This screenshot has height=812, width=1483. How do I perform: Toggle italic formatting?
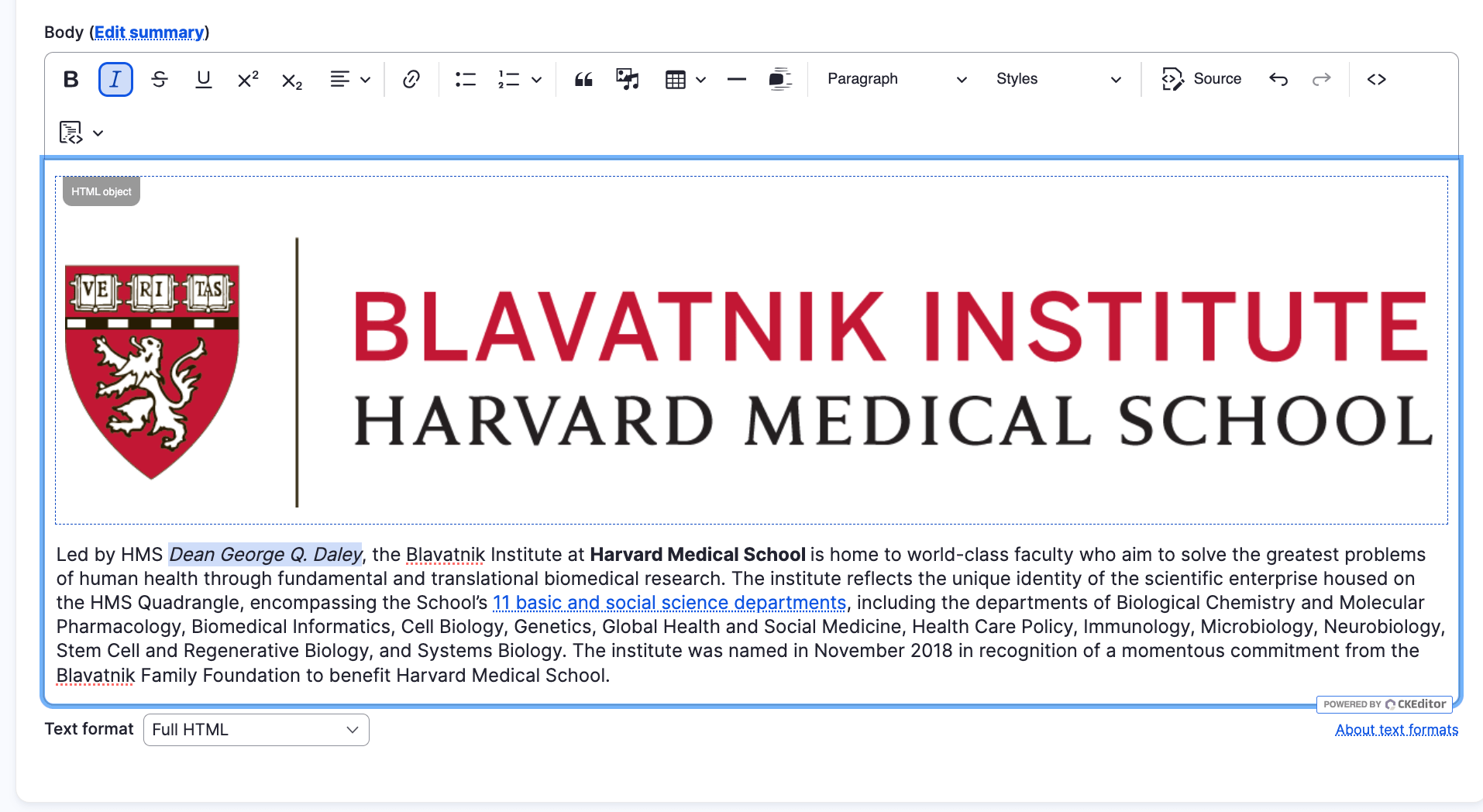point(115,79)
